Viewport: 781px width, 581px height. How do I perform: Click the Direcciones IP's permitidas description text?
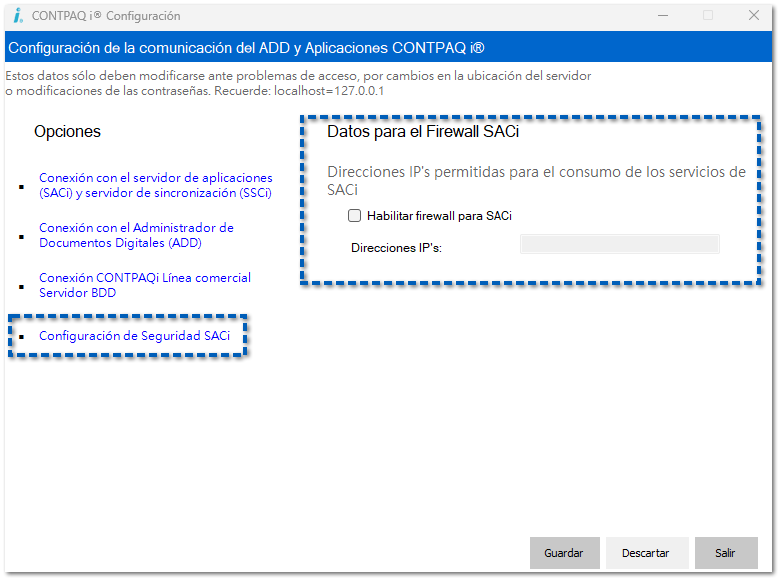coord(536,181)
